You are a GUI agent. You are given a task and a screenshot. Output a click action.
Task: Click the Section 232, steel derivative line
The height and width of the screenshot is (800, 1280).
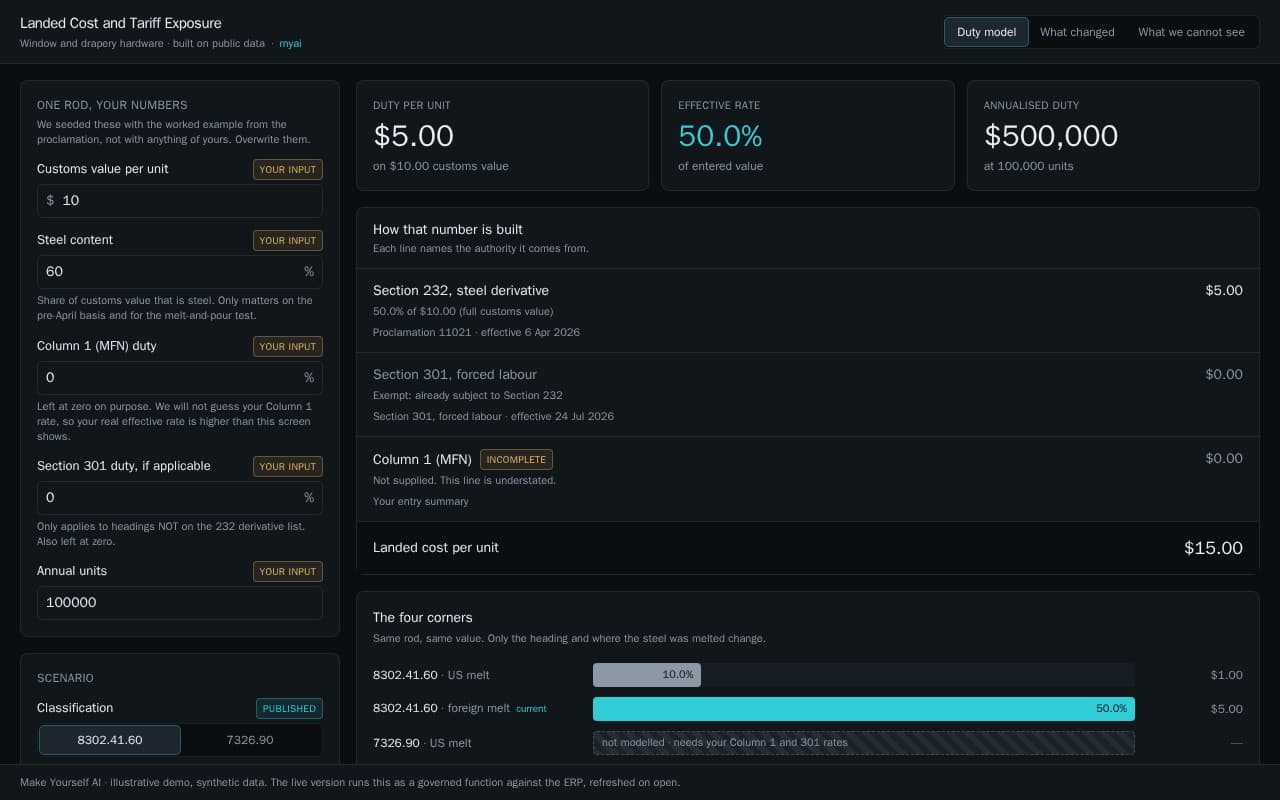[x=808, y=310]
